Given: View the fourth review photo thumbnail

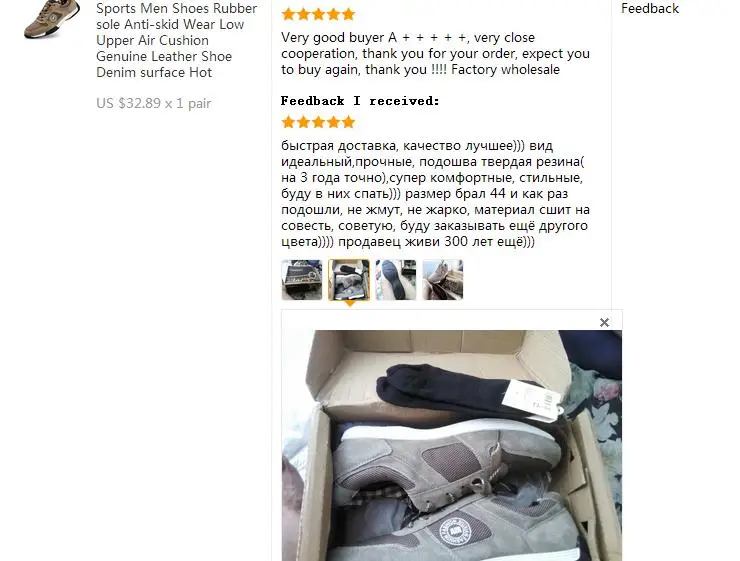Looking at the screenshot, I should coord(443,280).
